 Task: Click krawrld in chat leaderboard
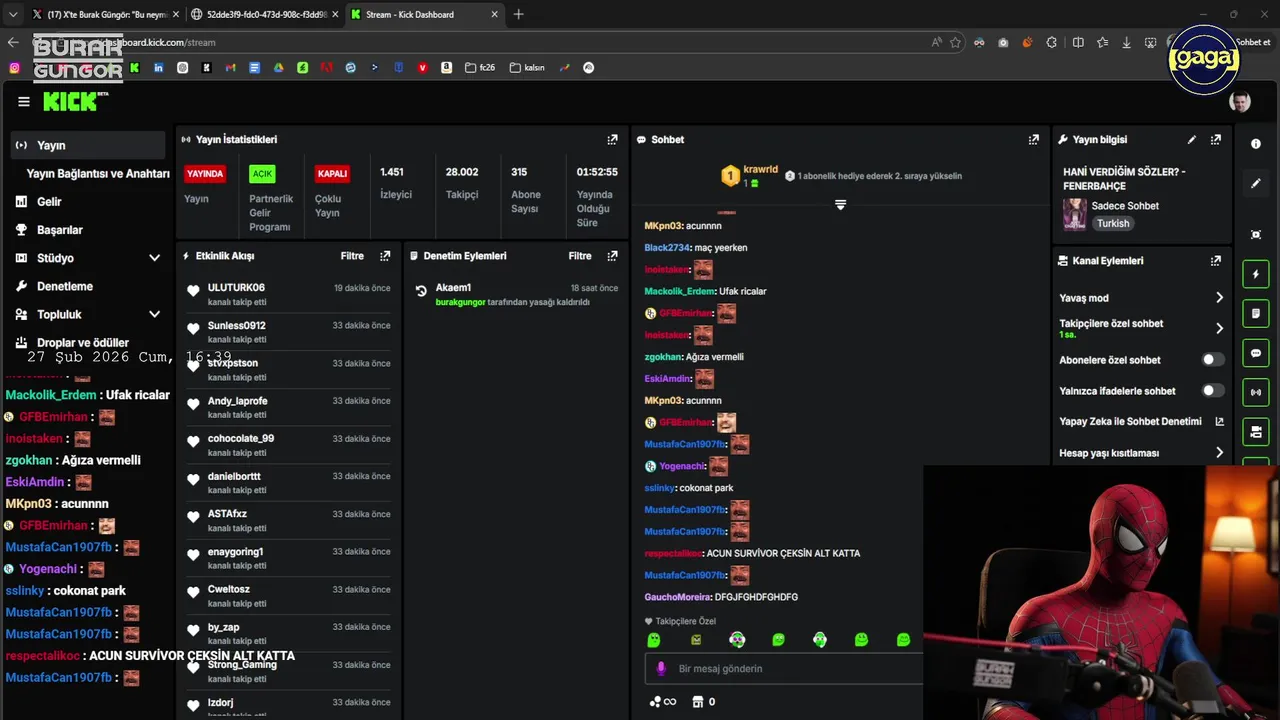pos(761,170)
